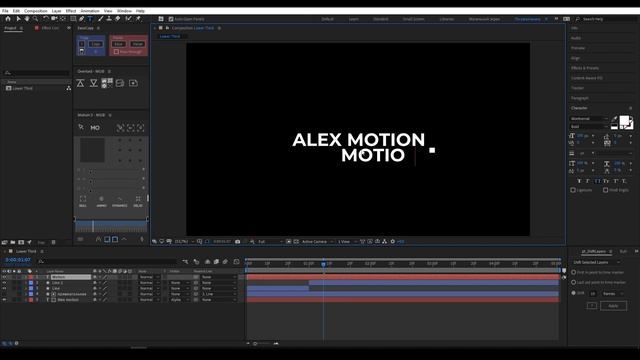Select the Pan Behind (anchor point) tool
The width and height of the screenshot is (640, 360).
62,19
